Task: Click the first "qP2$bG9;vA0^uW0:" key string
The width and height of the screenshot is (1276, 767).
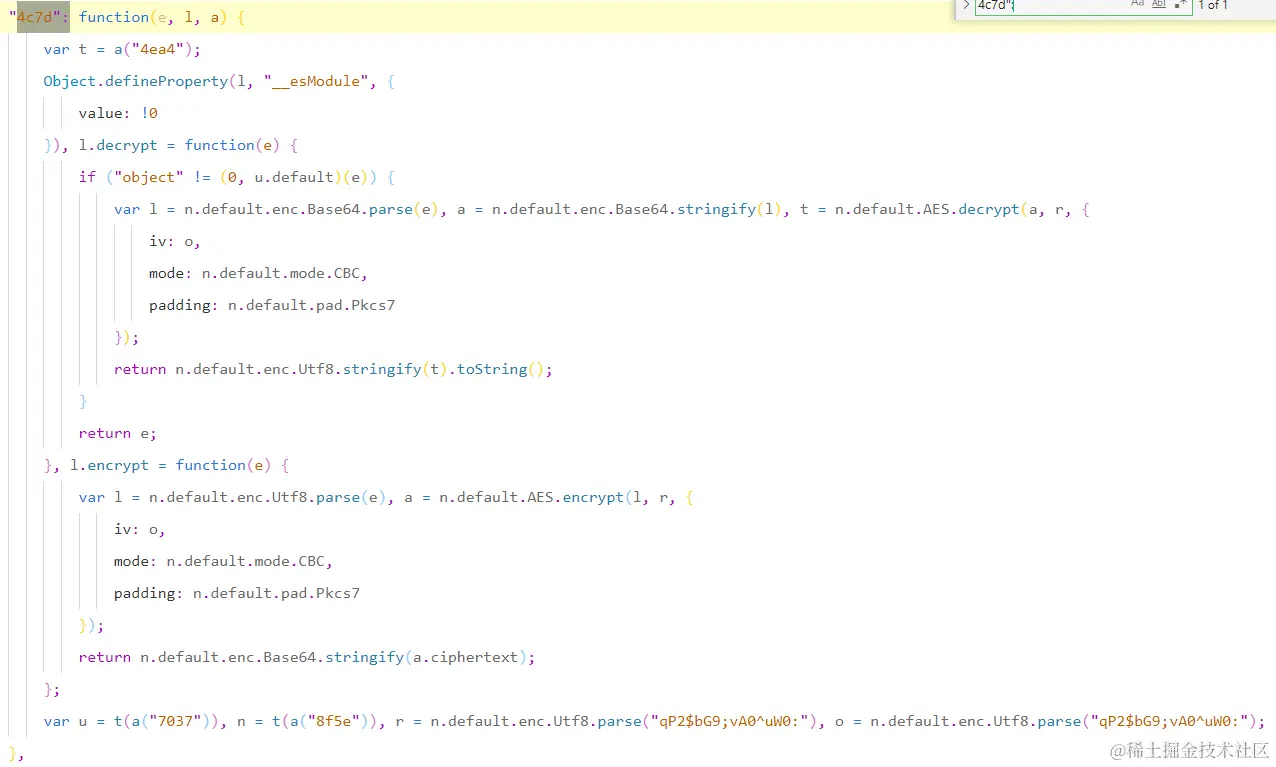Action: pyautogui.click(x=729, y=721)
